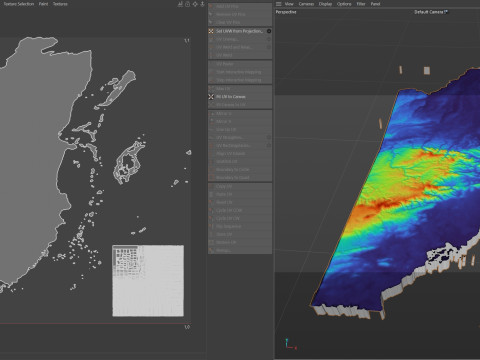The width and height of the screenshot is (480, 360).
Task: Click second icon in texture view top-right toolbar
Action: pyautogui.click(x=187, y=4)
